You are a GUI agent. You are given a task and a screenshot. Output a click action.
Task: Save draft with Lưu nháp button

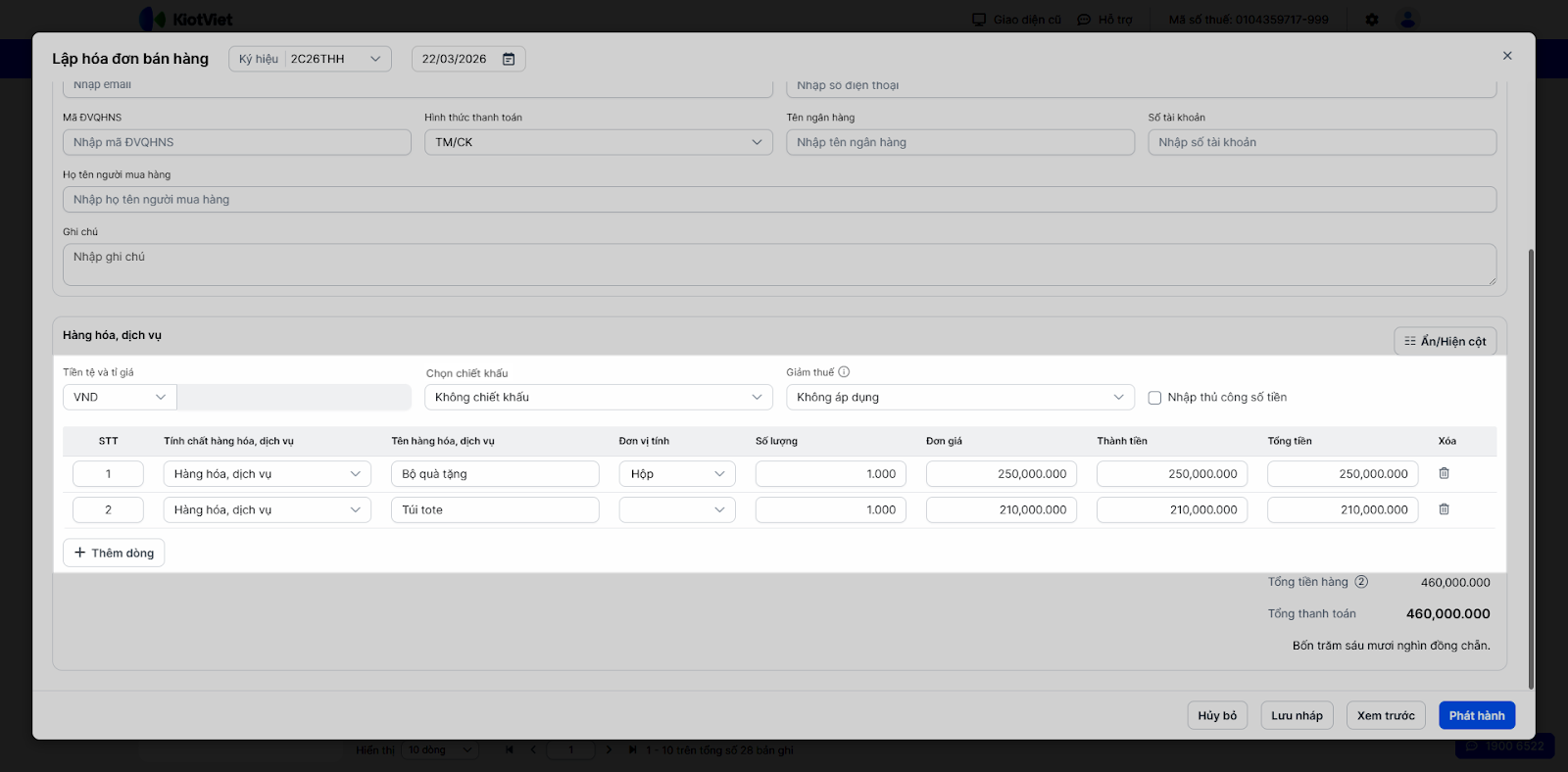coord(1297,715)
